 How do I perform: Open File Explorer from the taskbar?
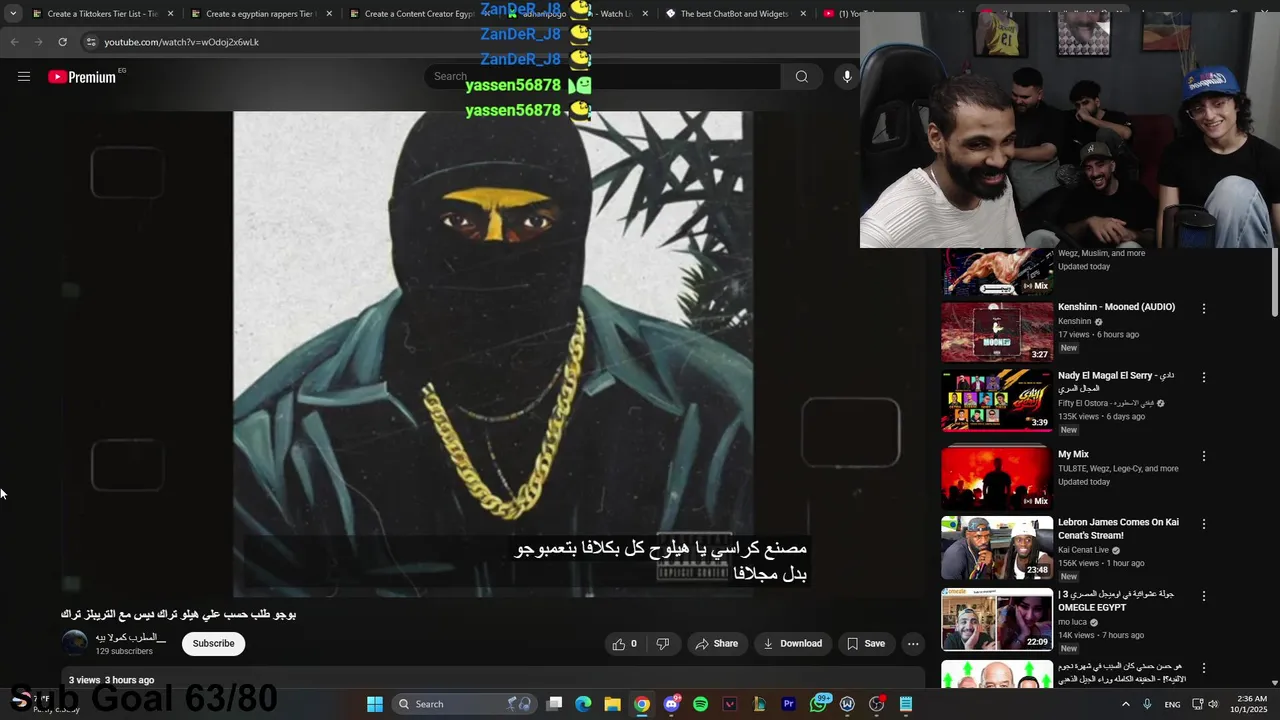click(612, 704)
